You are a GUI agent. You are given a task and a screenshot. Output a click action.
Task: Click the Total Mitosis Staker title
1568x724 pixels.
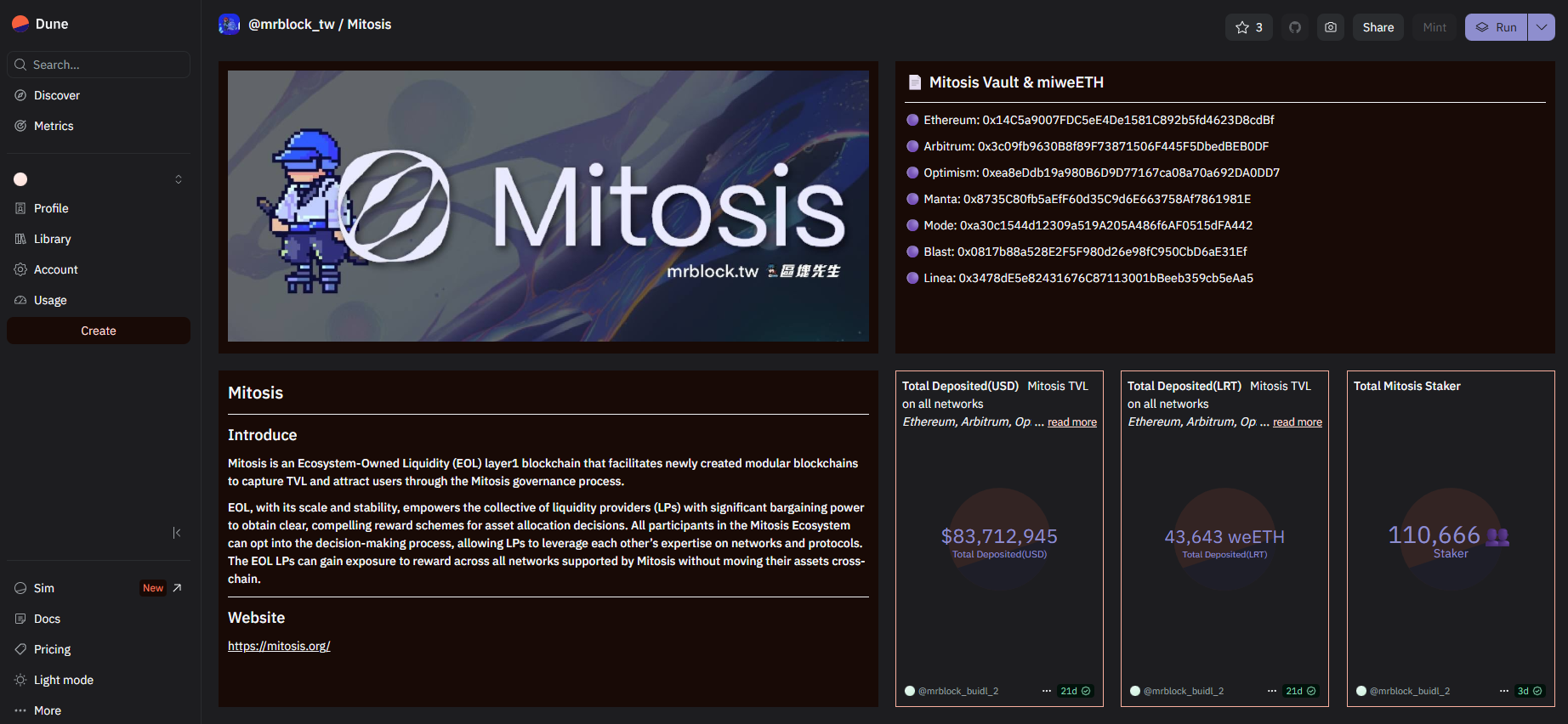[1406, 386]
